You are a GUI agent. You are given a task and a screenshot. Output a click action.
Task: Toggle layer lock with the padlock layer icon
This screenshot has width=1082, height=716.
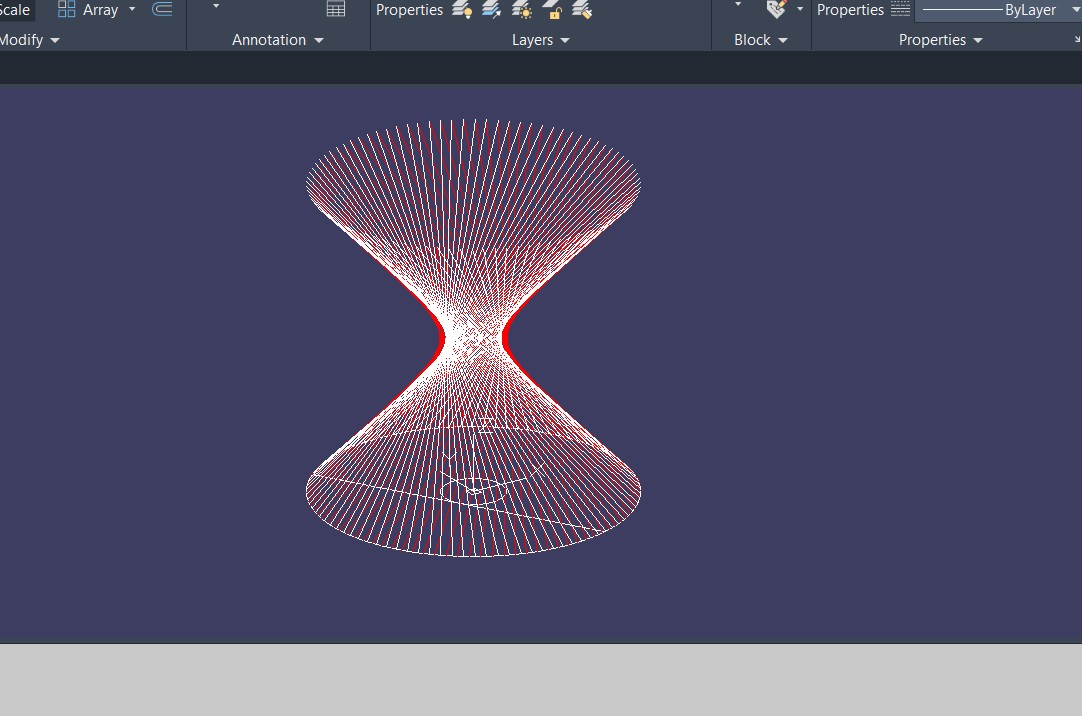pyautogui.click(x=552, y=10)
